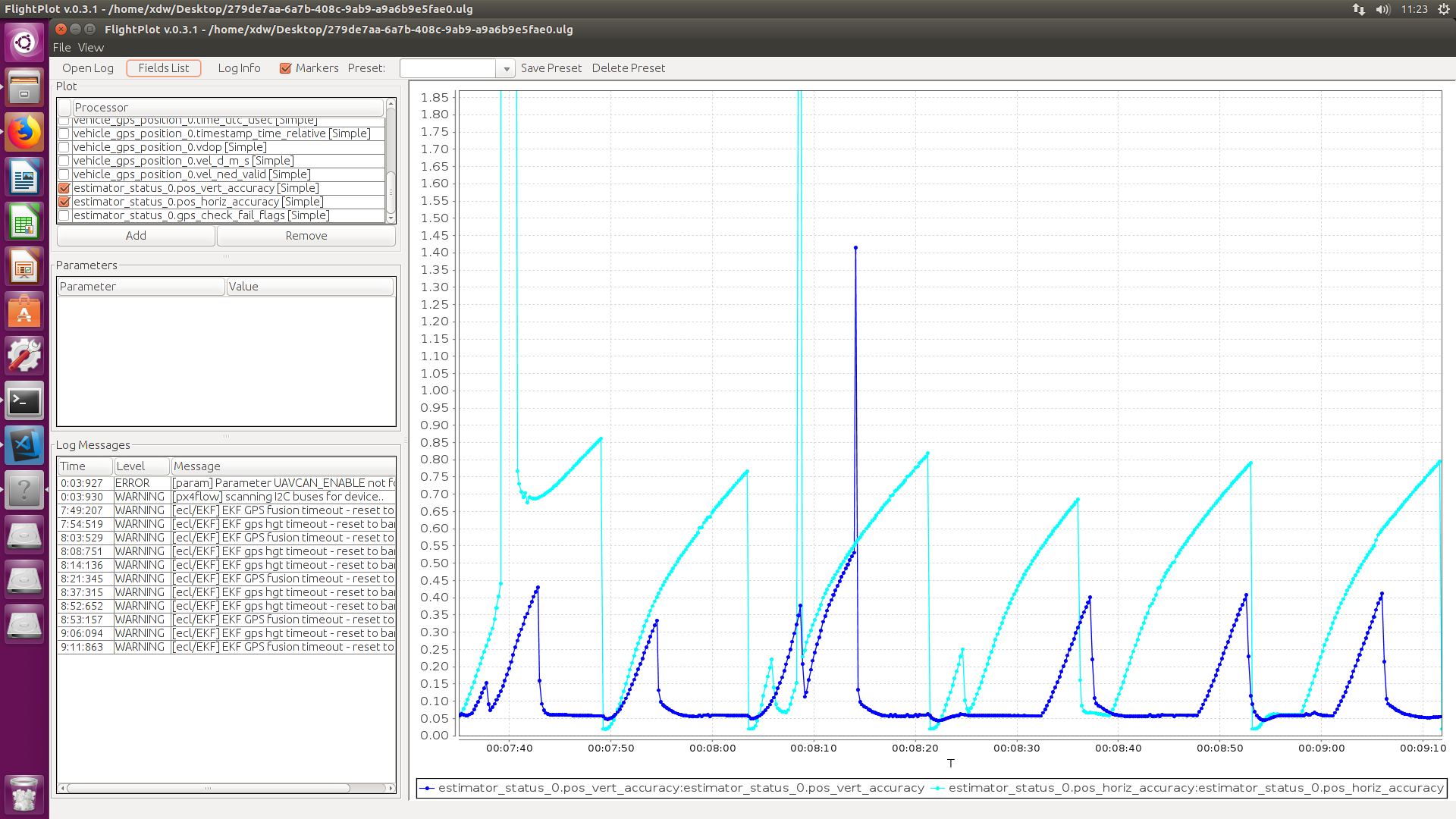1456x819 pixels.
Task: Enable estimator_status_0.gps_check_fail_flags checkbox
Action: 64,215
